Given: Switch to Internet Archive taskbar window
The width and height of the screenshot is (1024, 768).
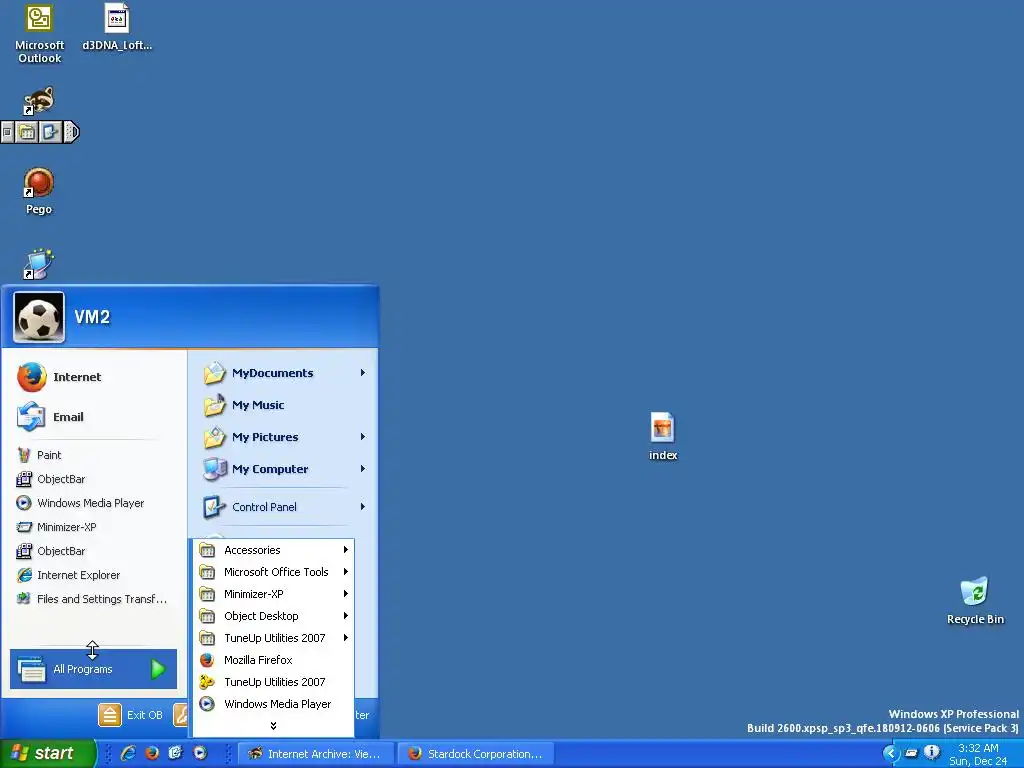Looking at the screenshot, I should (315, 754).
